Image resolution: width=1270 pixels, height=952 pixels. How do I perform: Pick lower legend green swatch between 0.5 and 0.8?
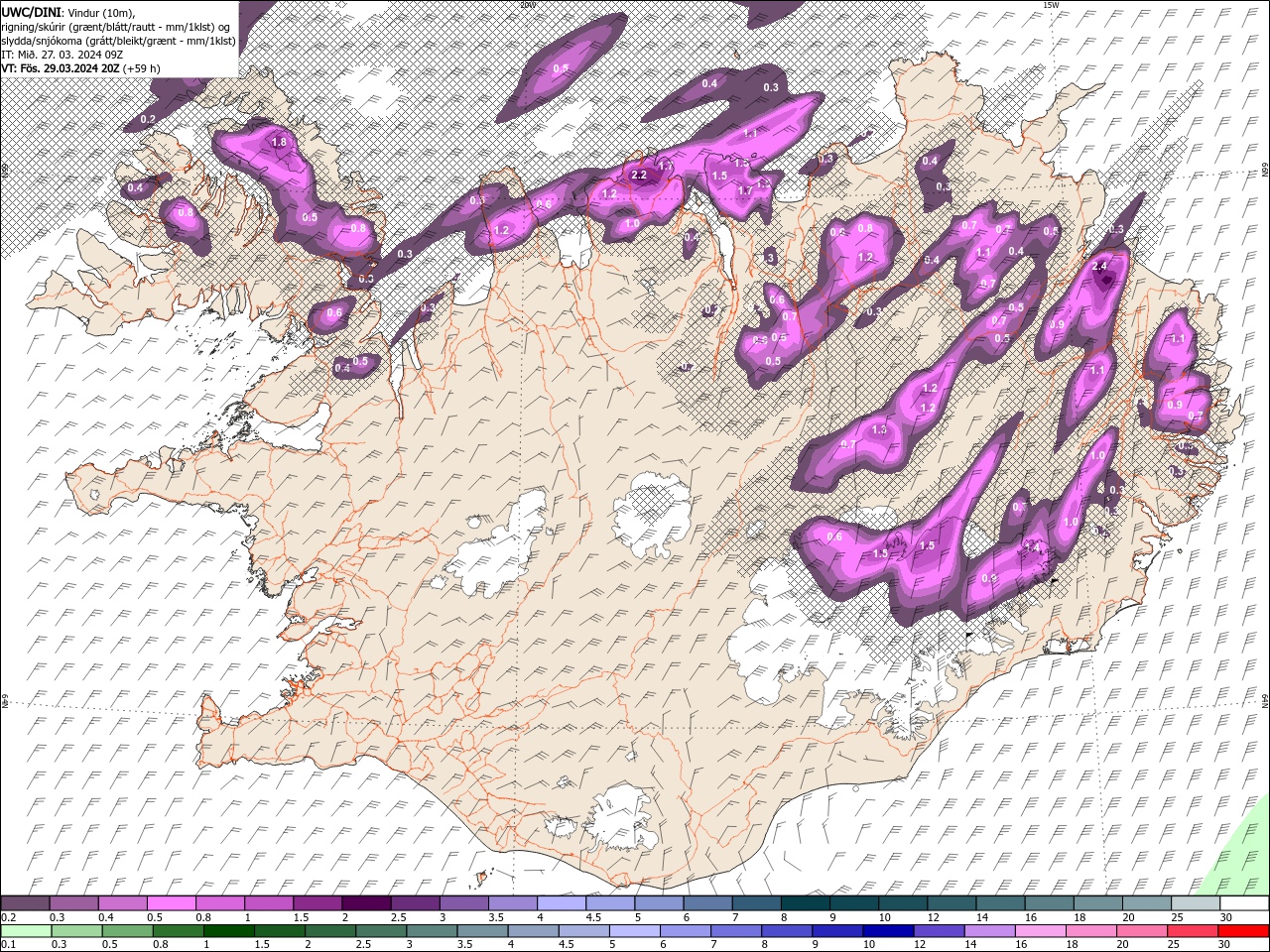(127, 931)
